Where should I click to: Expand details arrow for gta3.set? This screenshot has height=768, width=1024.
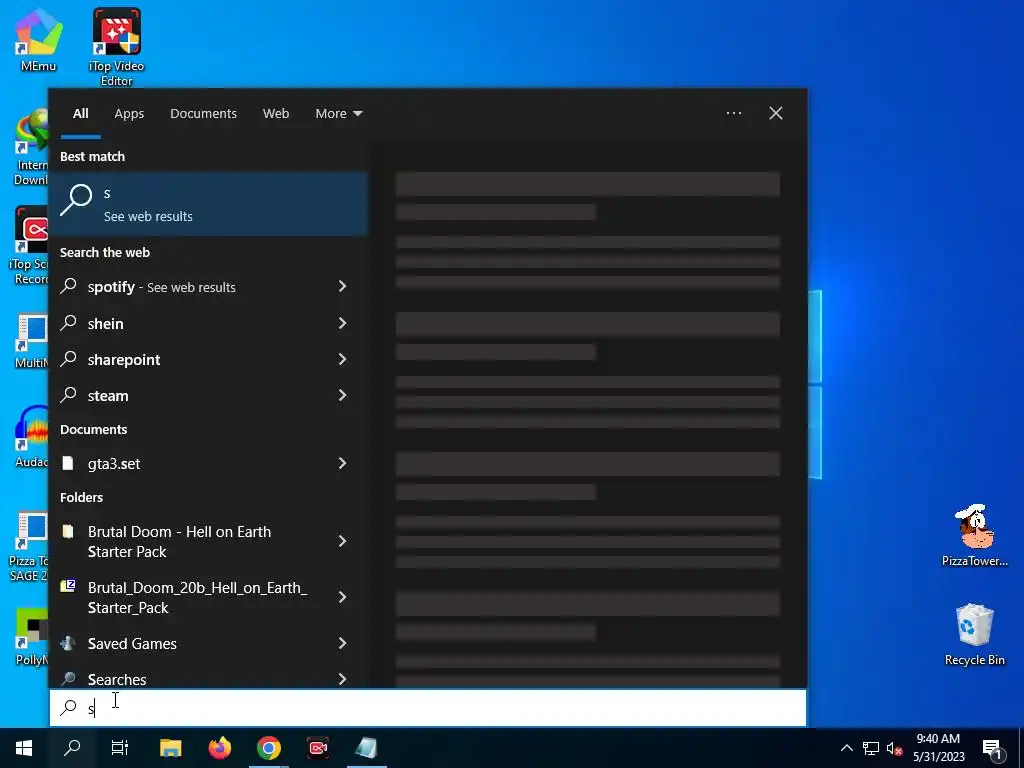[342, 463]
